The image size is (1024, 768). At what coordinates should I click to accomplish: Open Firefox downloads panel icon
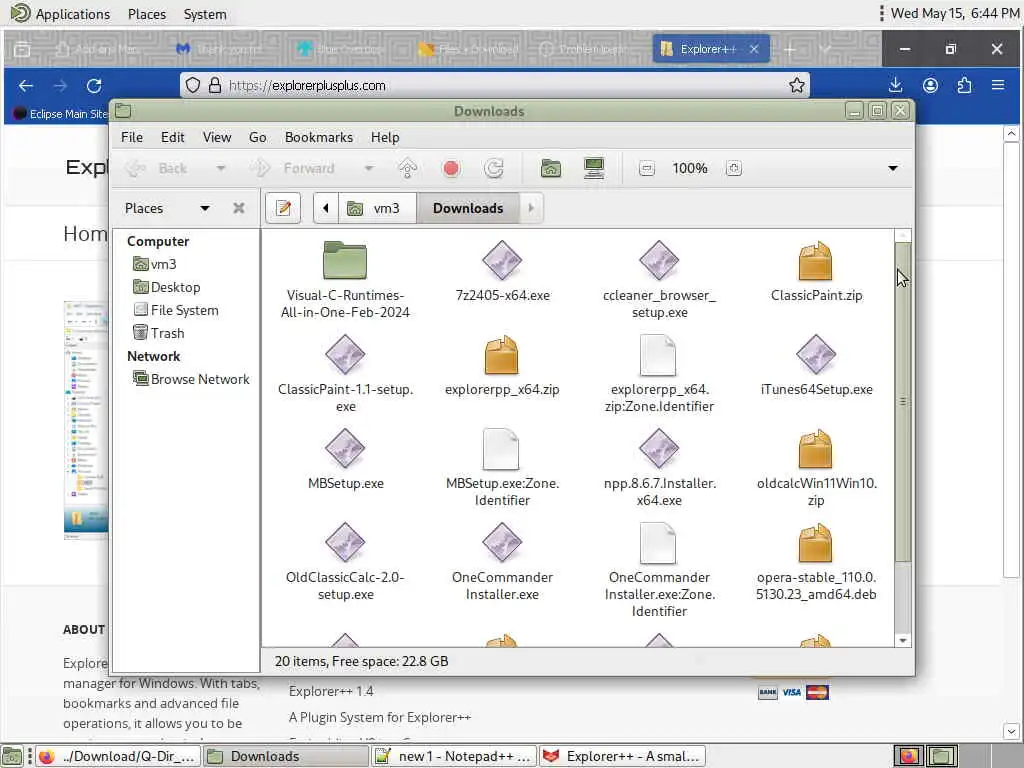coord(895,86)
